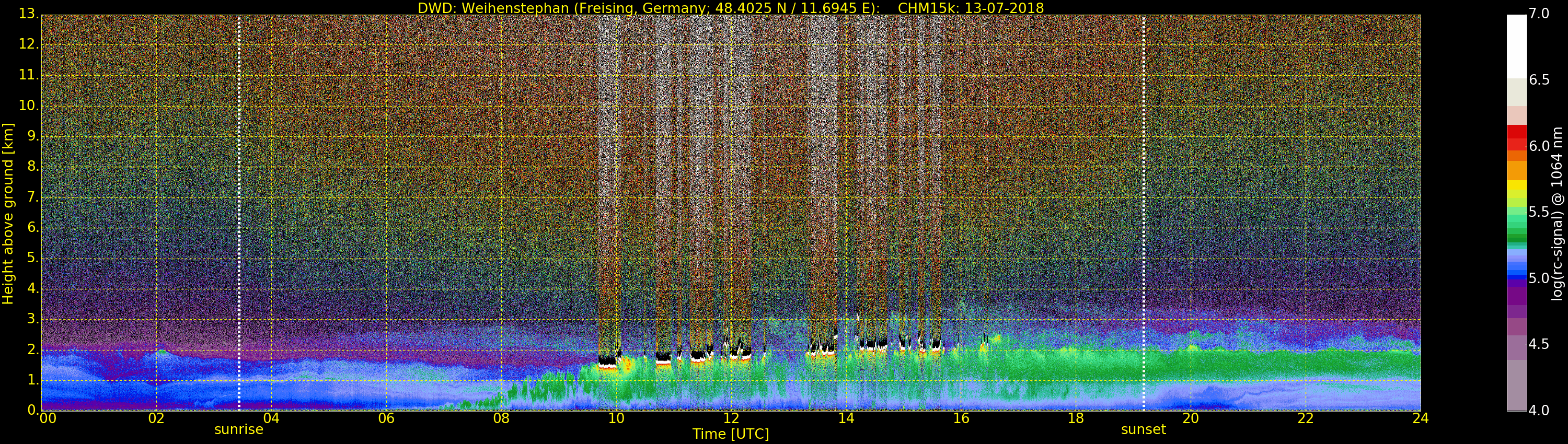Screen dimensions: 1568x444
Task: Click the '7.' height axis tick label
Action: (x=32, y=197)
